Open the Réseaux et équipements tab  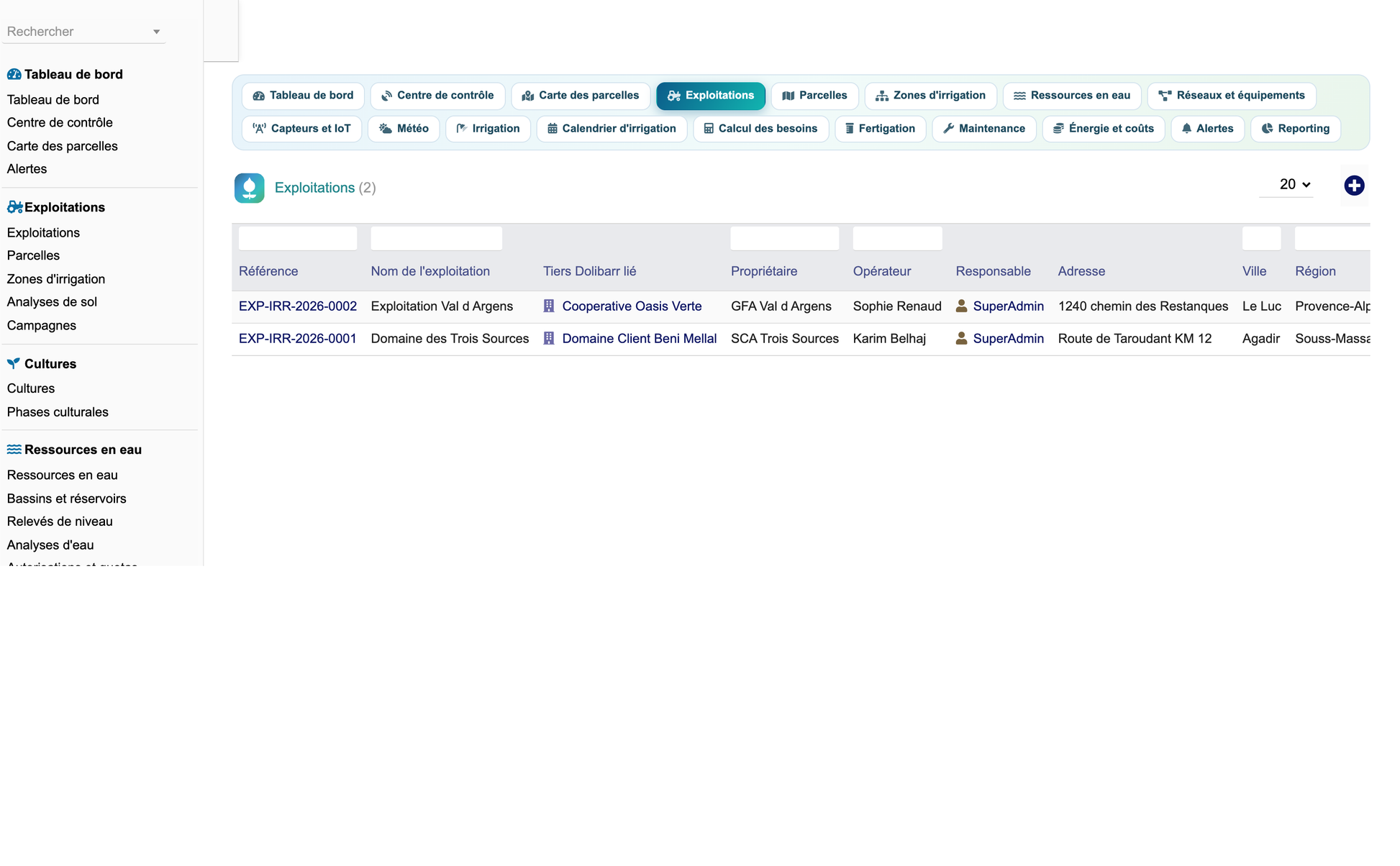point(1232,96)
